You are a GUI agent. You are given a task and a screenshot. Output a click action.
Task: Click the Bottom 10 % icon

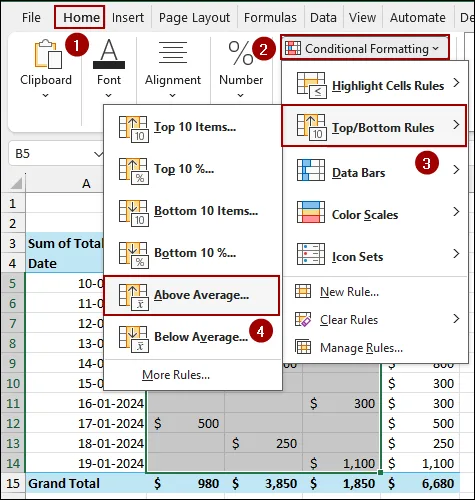pos(134,255)
